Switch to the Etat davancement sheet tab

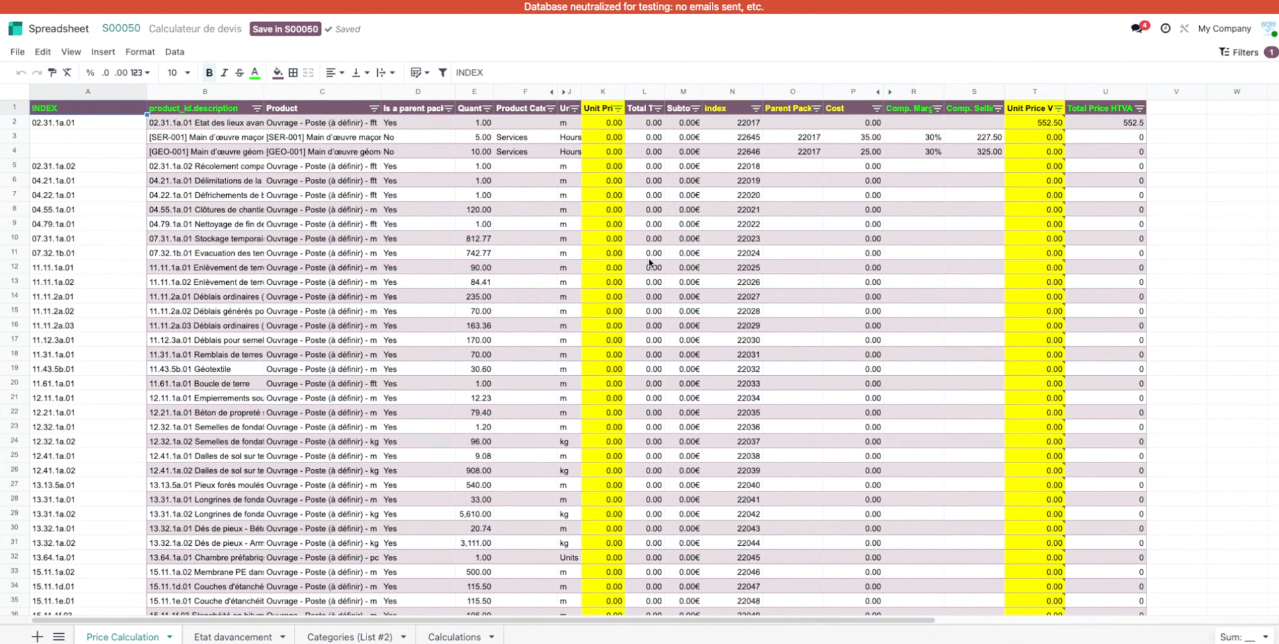pyautogui.click(x=233, y=637)
